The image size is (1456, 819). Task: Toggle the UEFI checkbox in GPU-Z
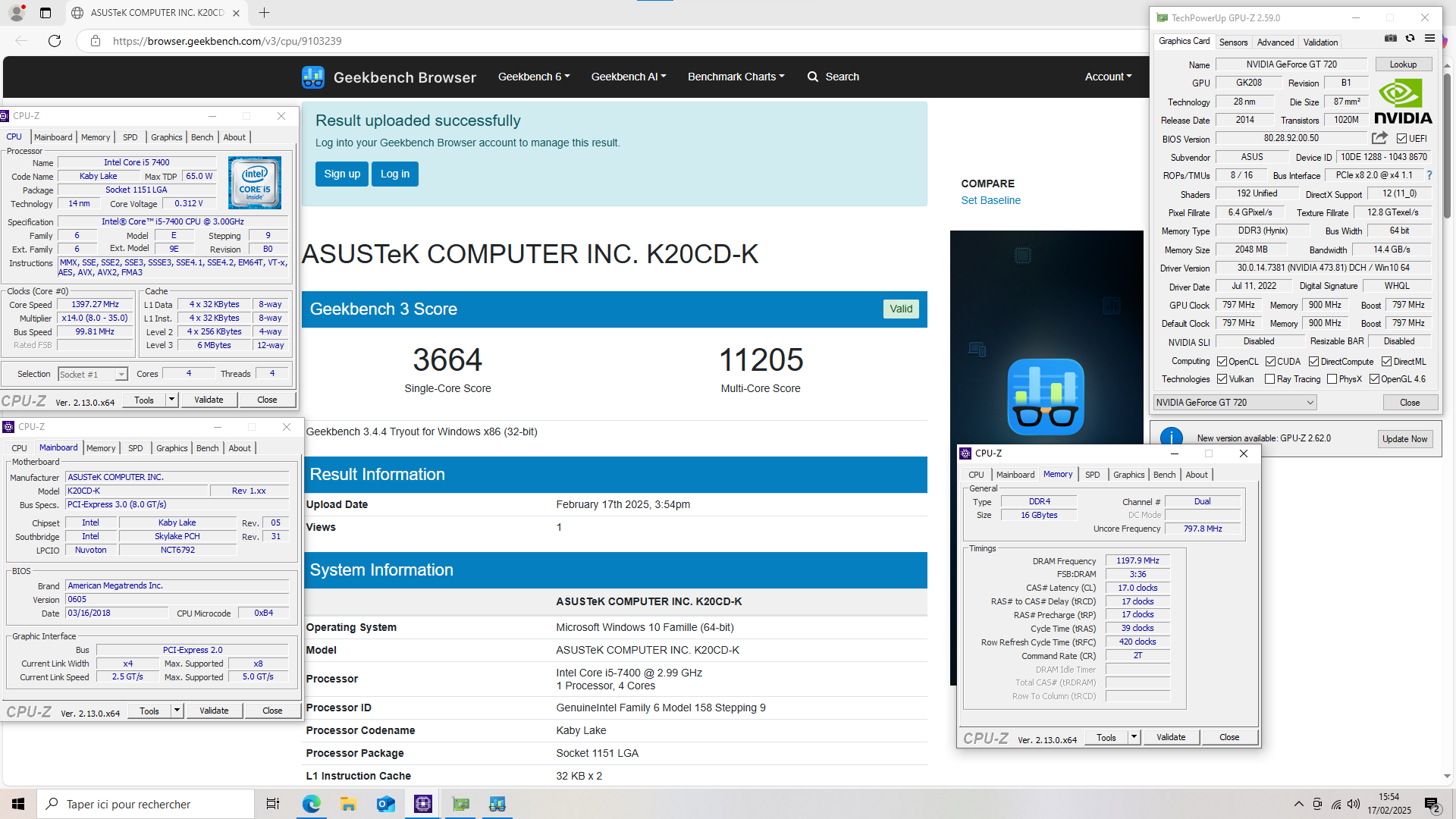coord(1402,139)
